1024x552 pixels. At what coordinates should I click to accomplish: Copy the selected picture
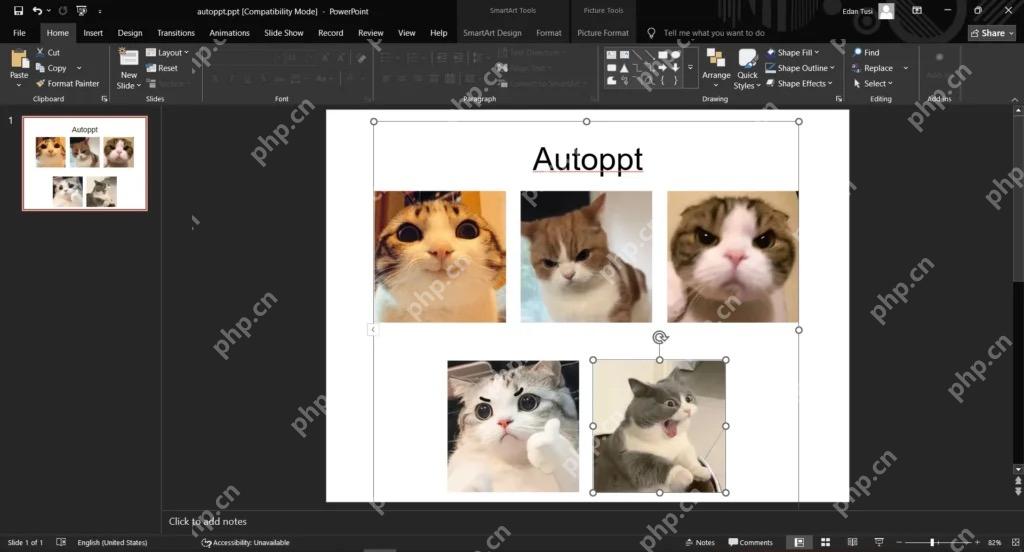pyautogui.click(x=51, y=68)
